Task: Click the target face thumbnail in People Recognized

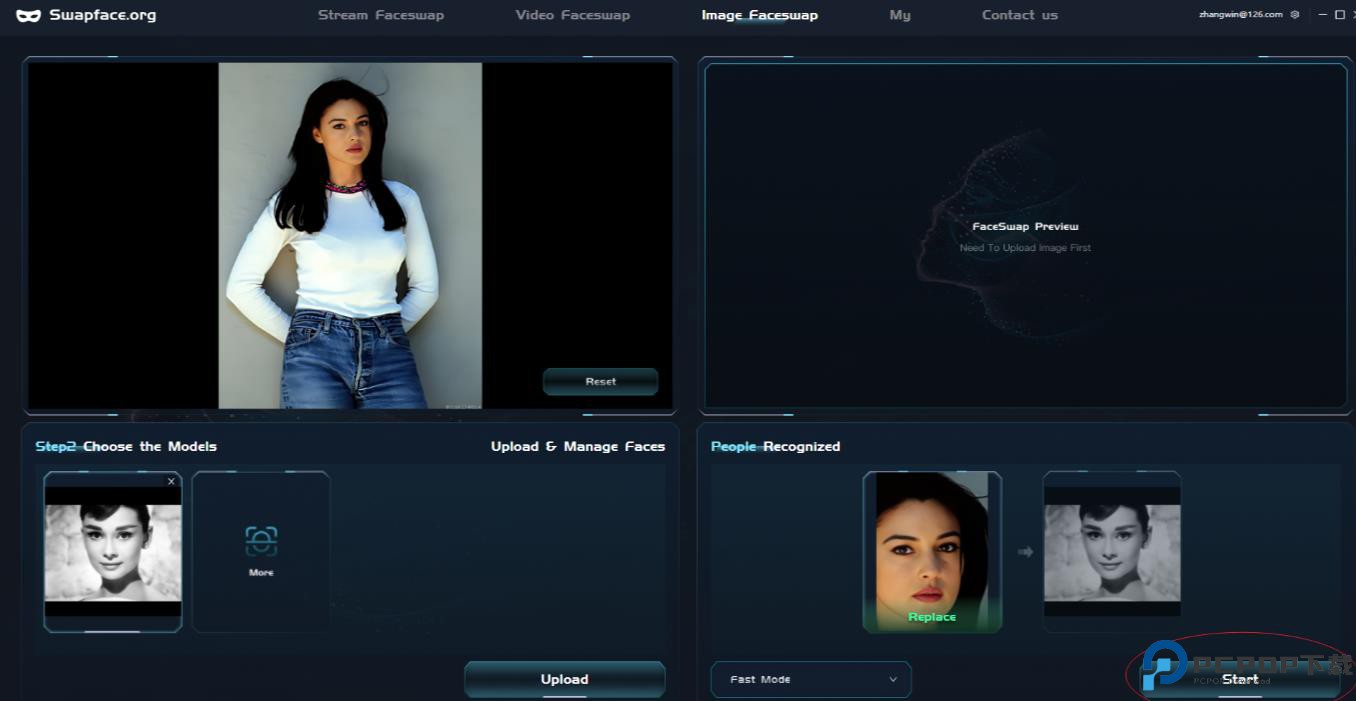Action: coord(1112,551)
